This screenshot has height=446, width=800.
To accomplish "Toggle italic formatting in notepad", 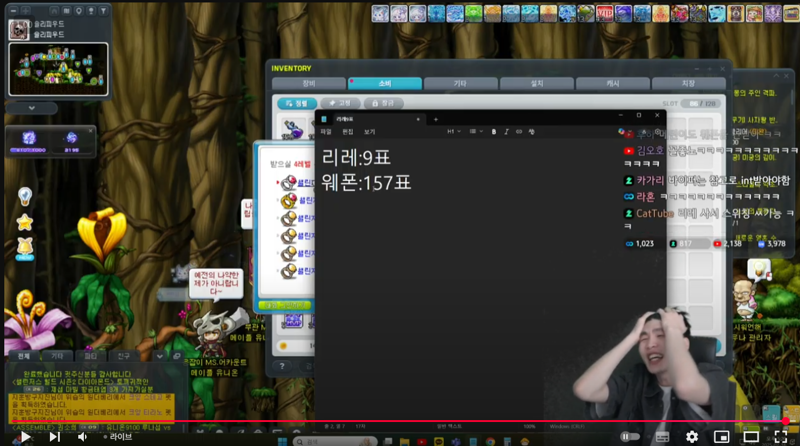I will pos(506,132).
